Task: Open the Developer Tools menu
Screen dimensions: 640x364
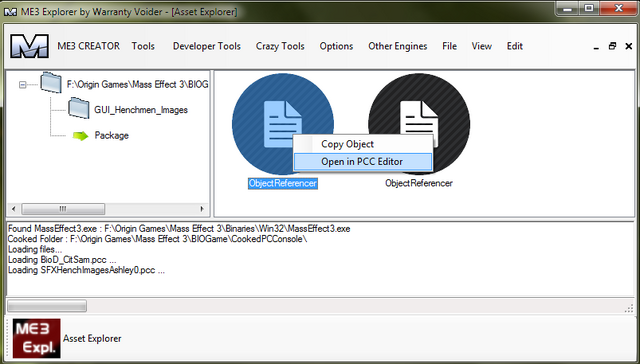Action: pyautogui.click(x=207, y=46)
